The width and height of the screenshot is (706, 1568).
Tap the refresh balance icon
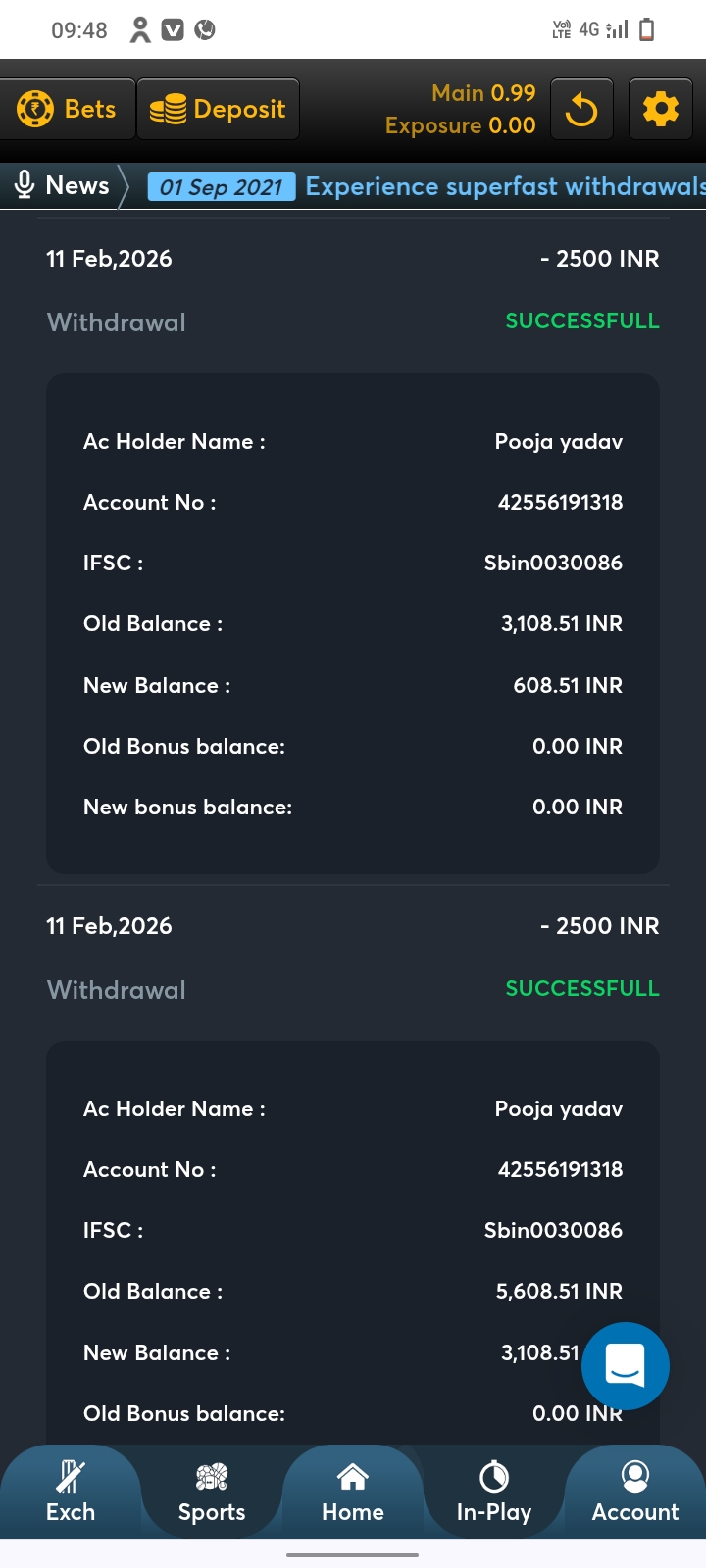point(581,110)
